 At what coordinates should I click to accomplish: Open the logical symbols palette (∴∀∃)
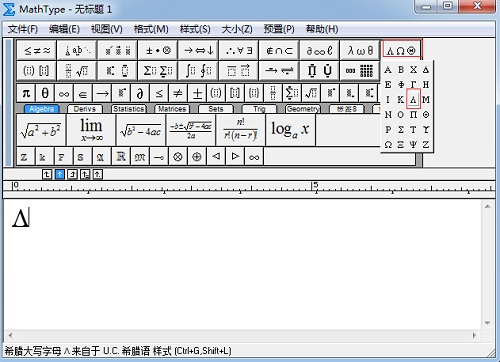coord(239,50)
